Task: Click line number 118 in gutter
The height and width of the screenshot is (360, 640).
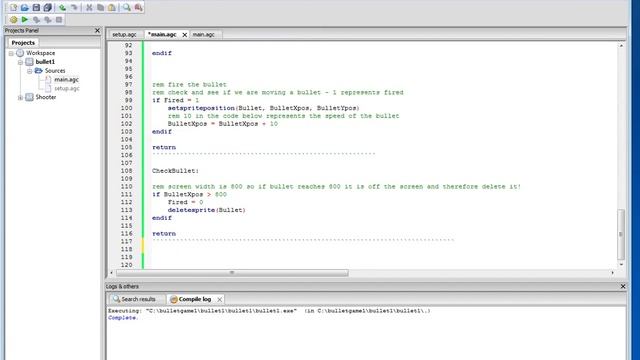Action: (127, 249)
